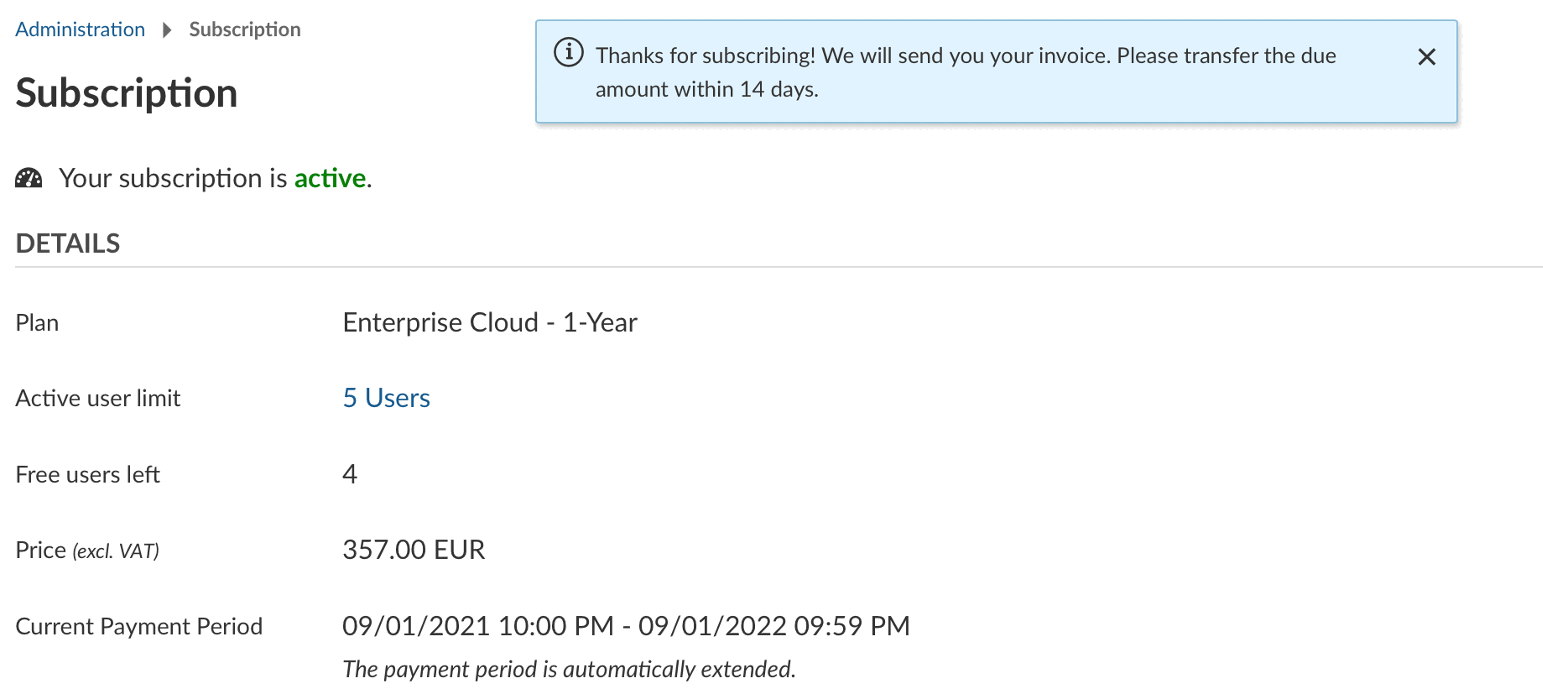Image resolution: width=1543 pixels, height=695 pixels.
Task: Select the payment period date range text
Action: 626,624
